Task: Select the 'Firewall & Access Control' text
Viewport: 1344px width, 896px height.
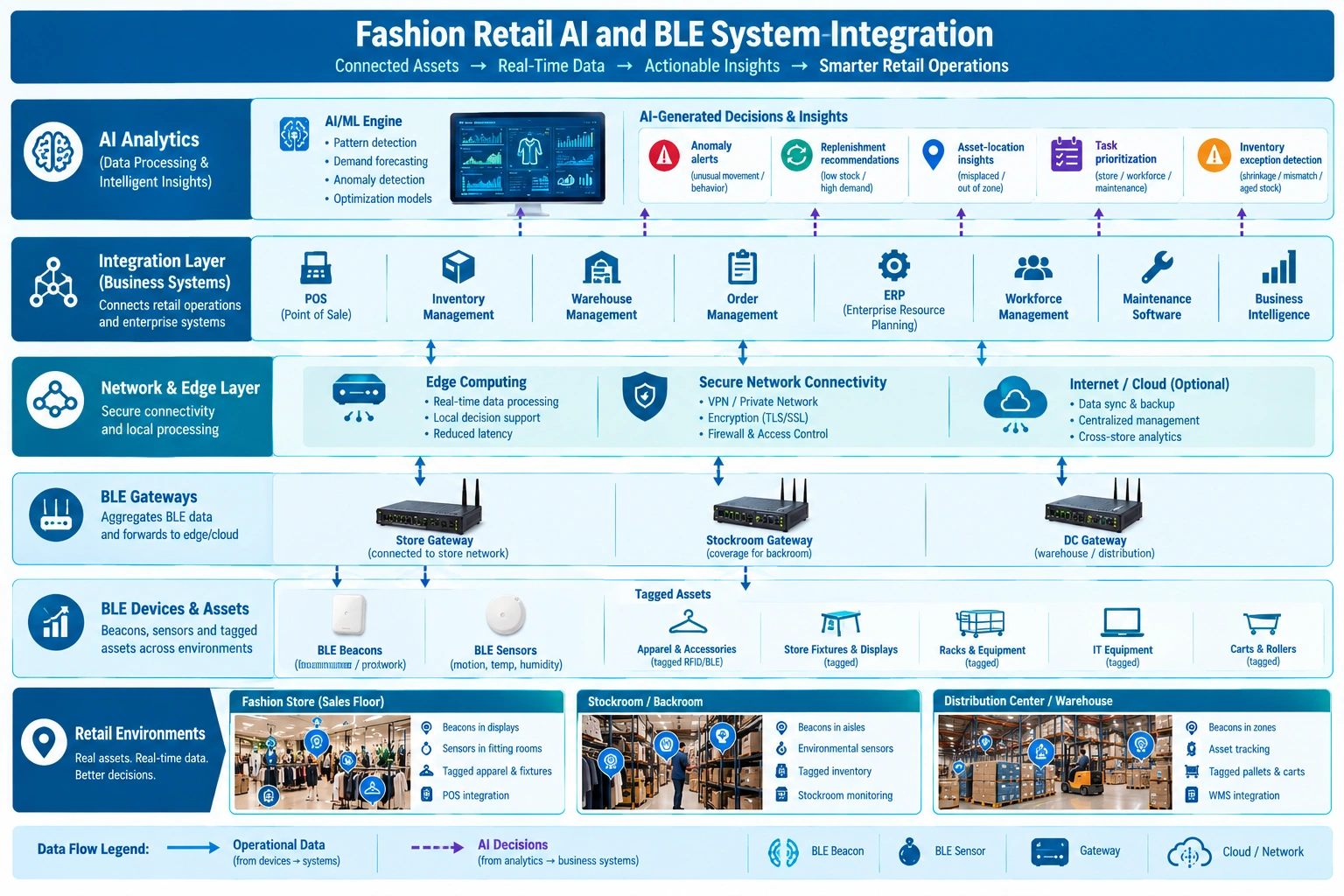Action: coord(767,434)
